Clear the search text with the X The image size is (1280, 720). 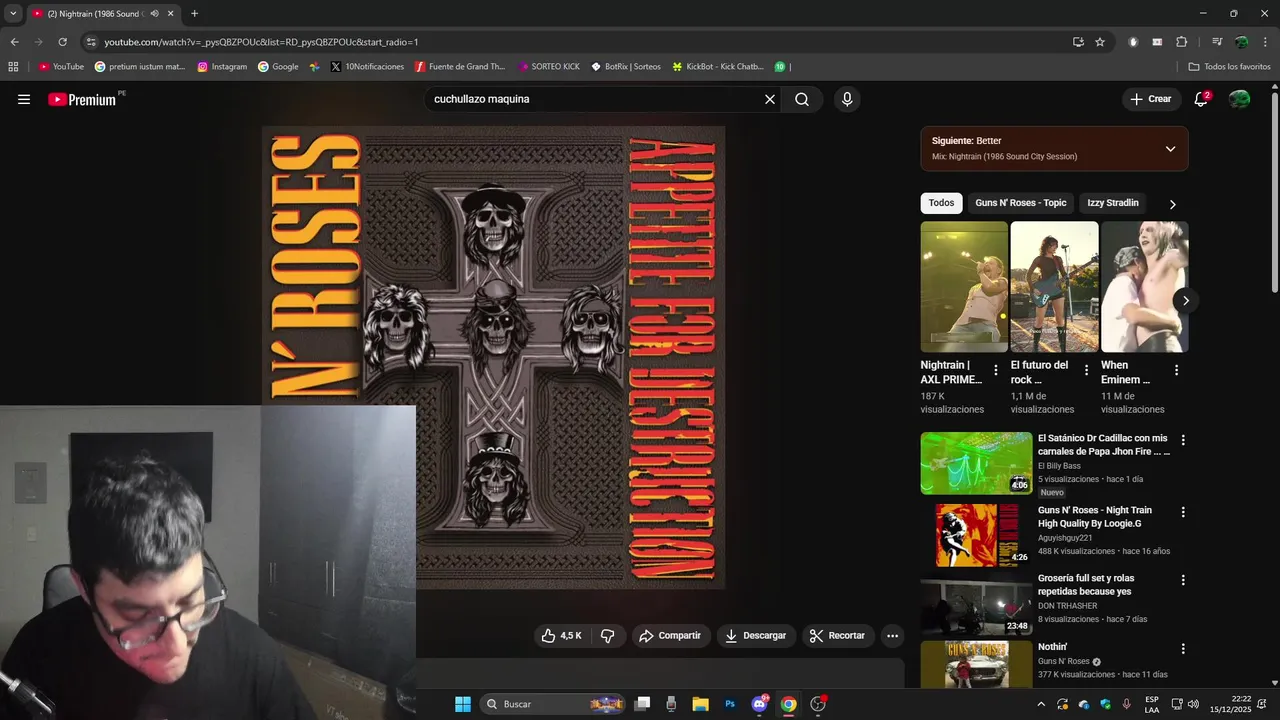[770, 99]
